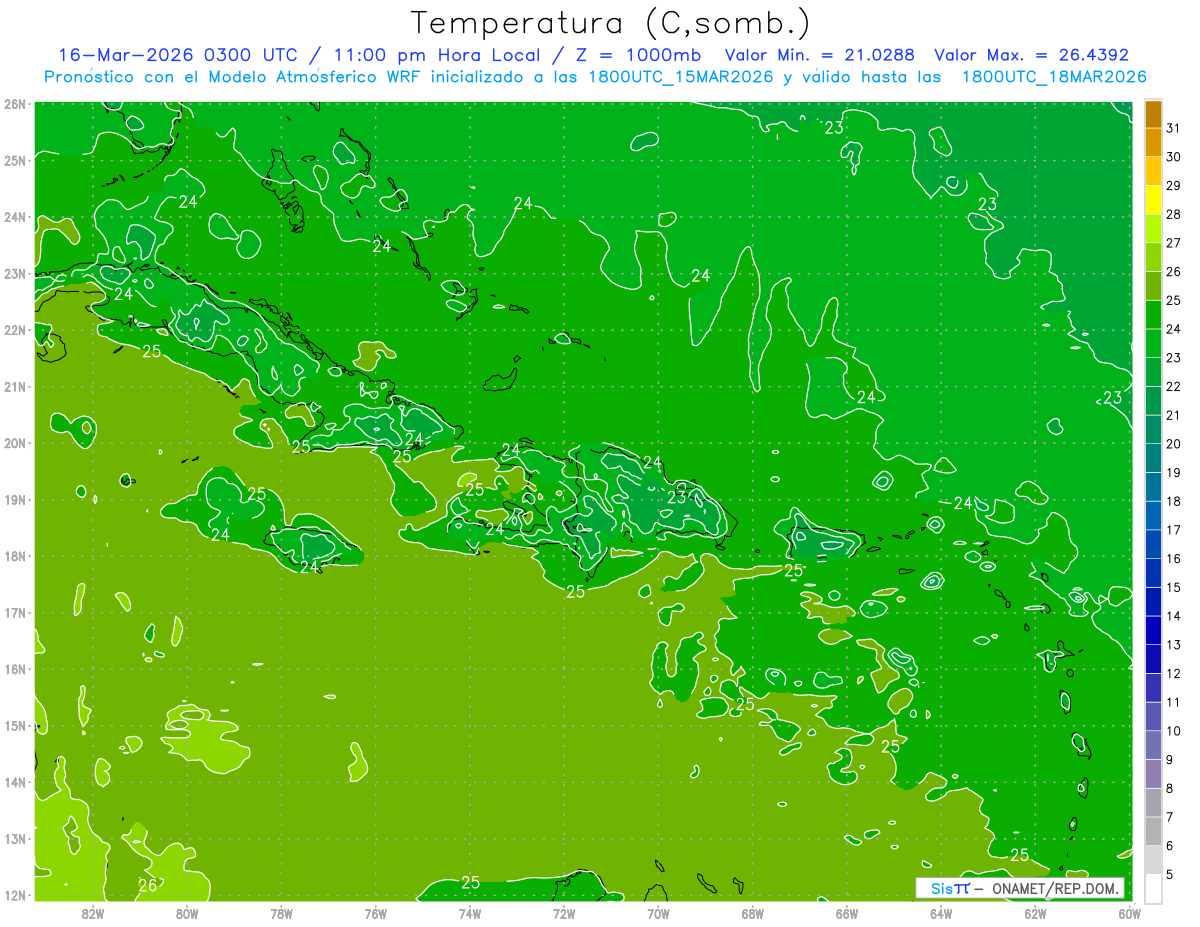1200x927 pixels.
Task: Click legend value 22 on the color bar
Action: (x=1173, y=386)
